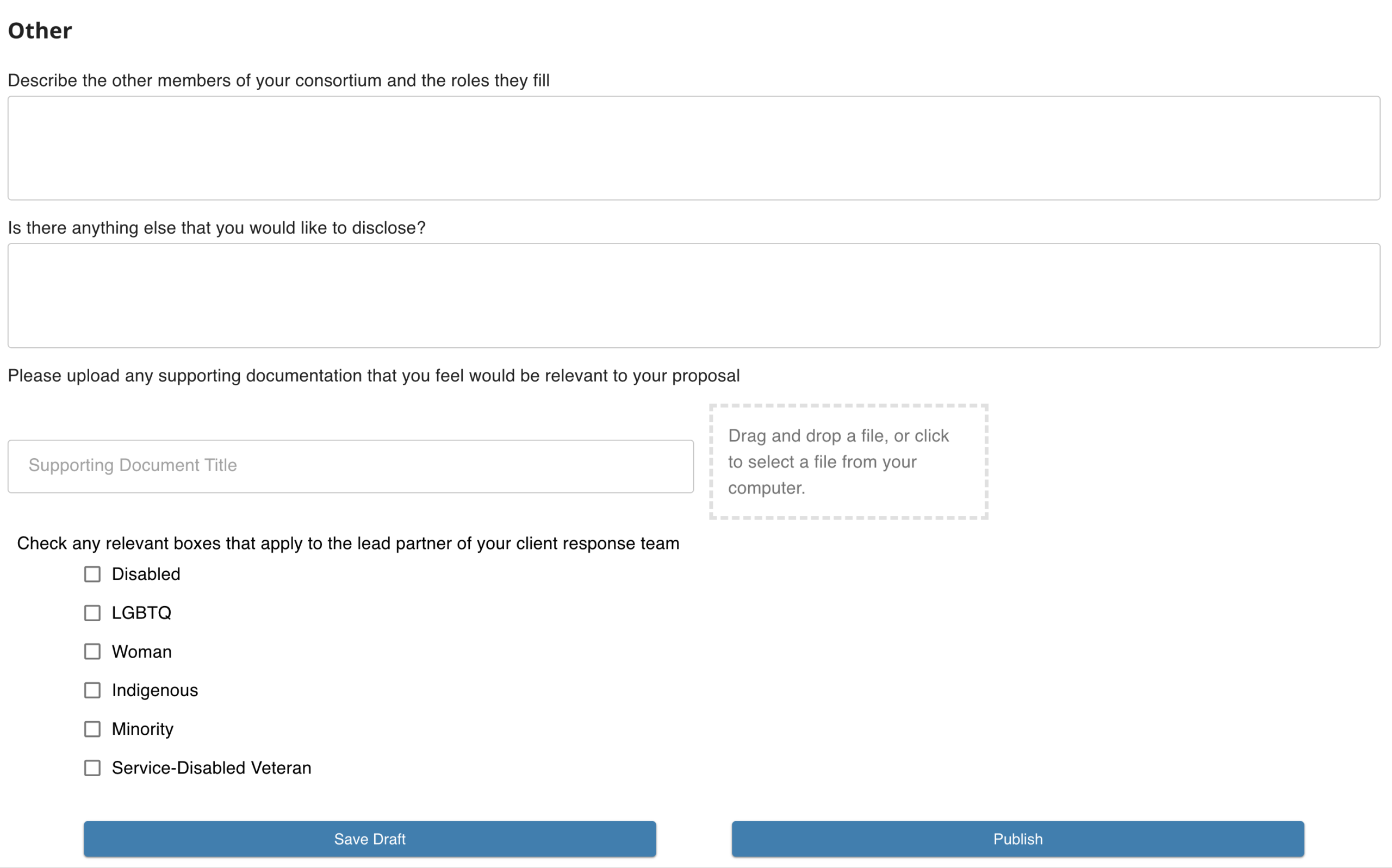The width and height of the screenshot is (1392, 868).
Task: Focus the Supporting Document Title field
Action: point(350,466)
